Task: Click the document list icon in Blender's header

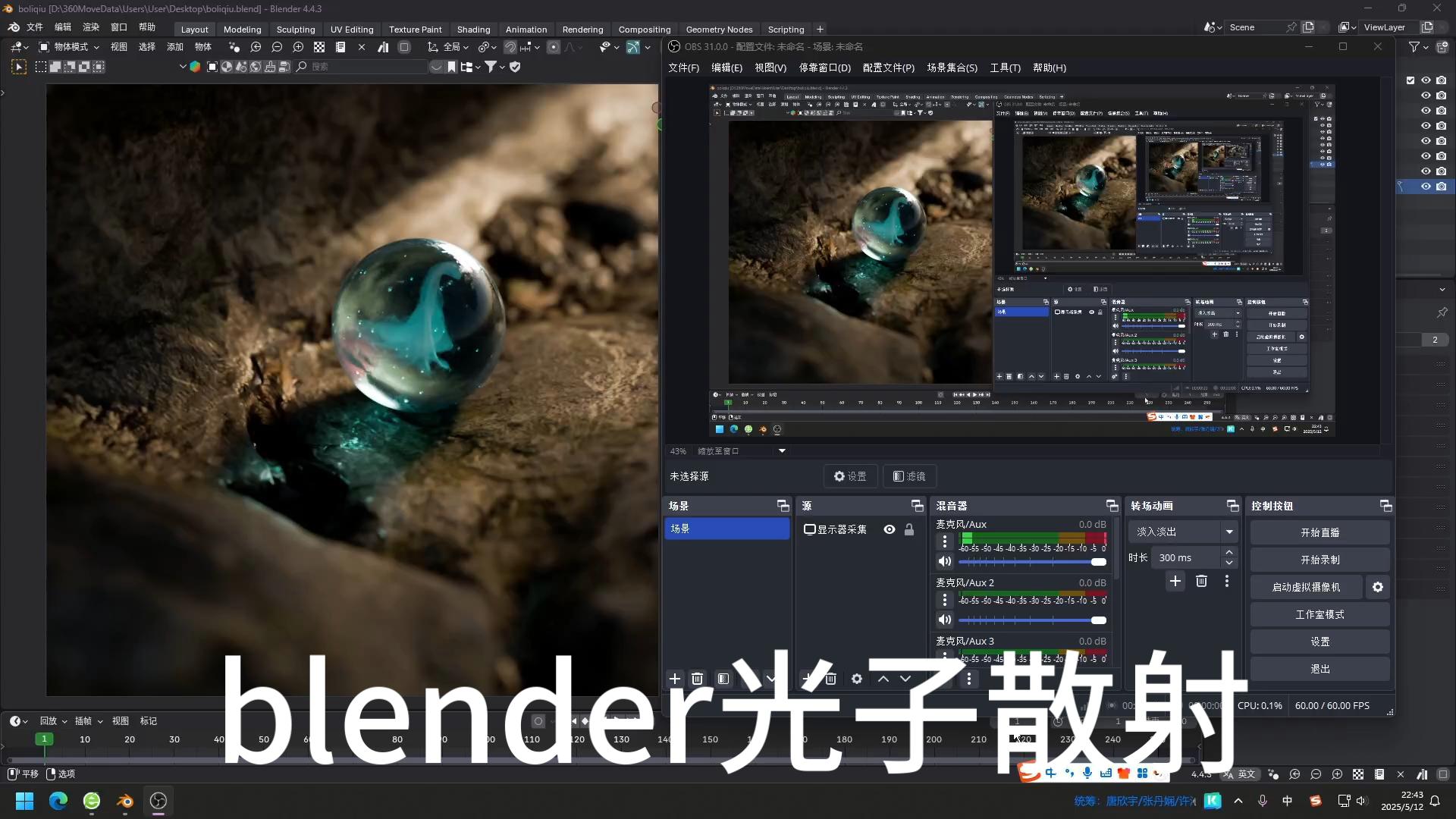Action: (340, 47)
